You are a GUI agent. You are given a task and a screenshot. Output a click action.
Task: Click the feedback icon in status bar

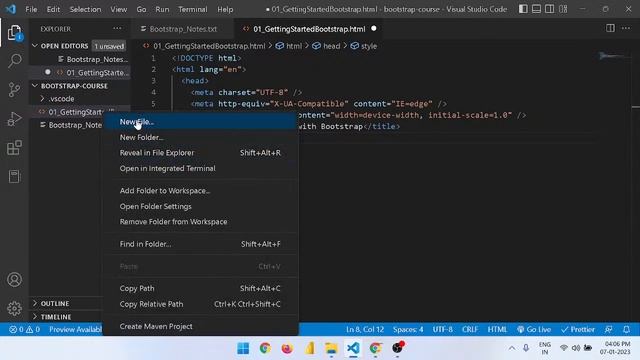pyautogui.click(x=609, y=329)
